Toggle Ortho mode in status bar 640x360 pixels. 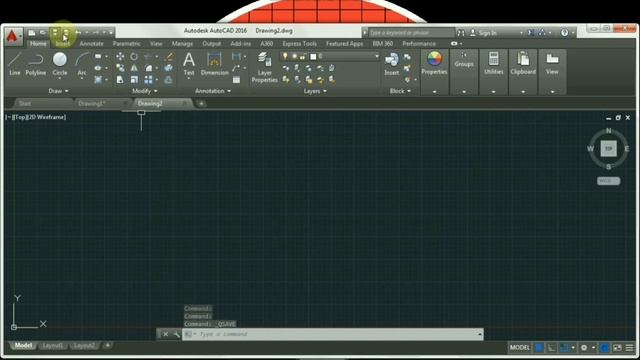(551, 348)
